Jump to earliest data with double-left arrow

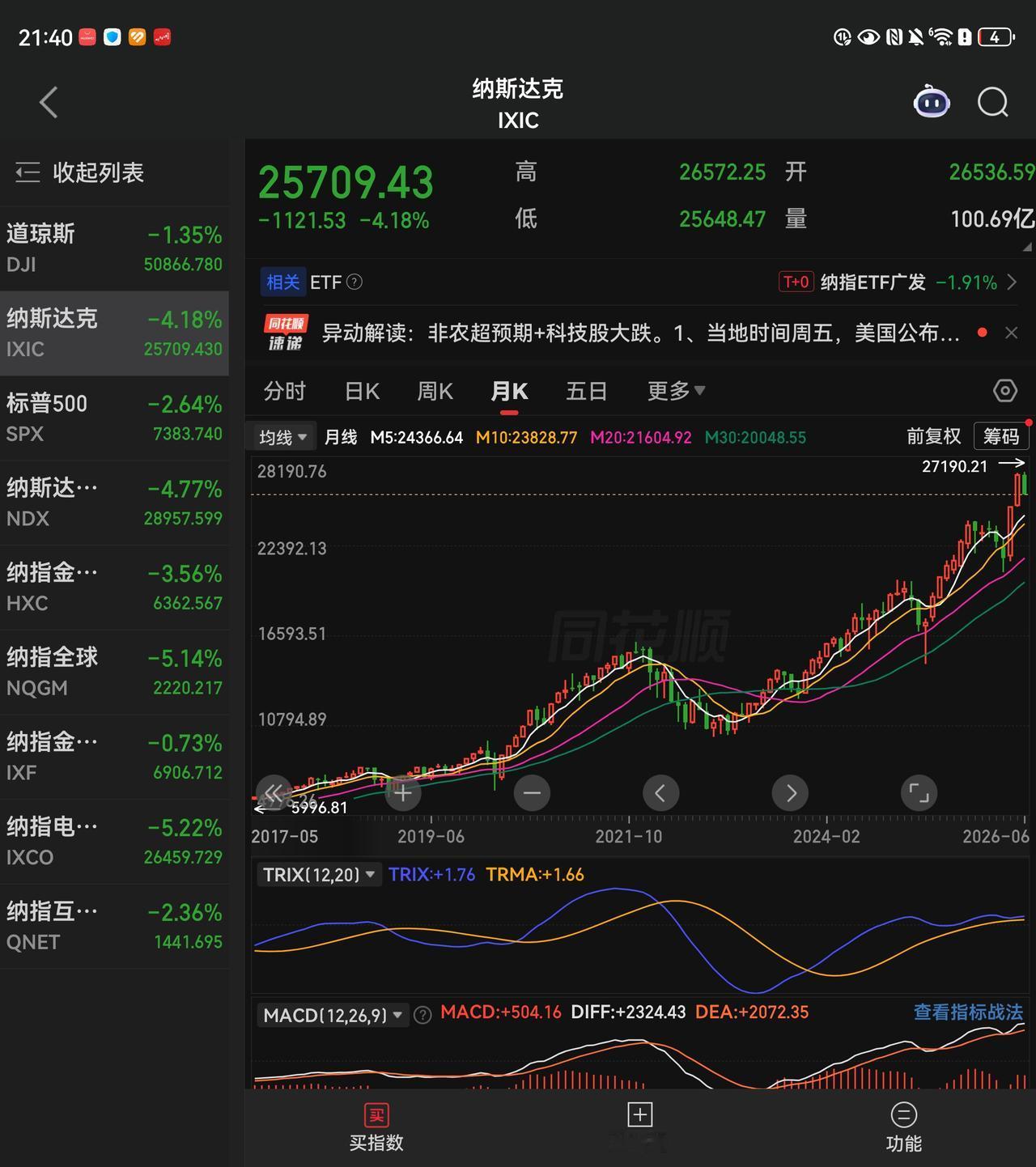pos(274,793)
